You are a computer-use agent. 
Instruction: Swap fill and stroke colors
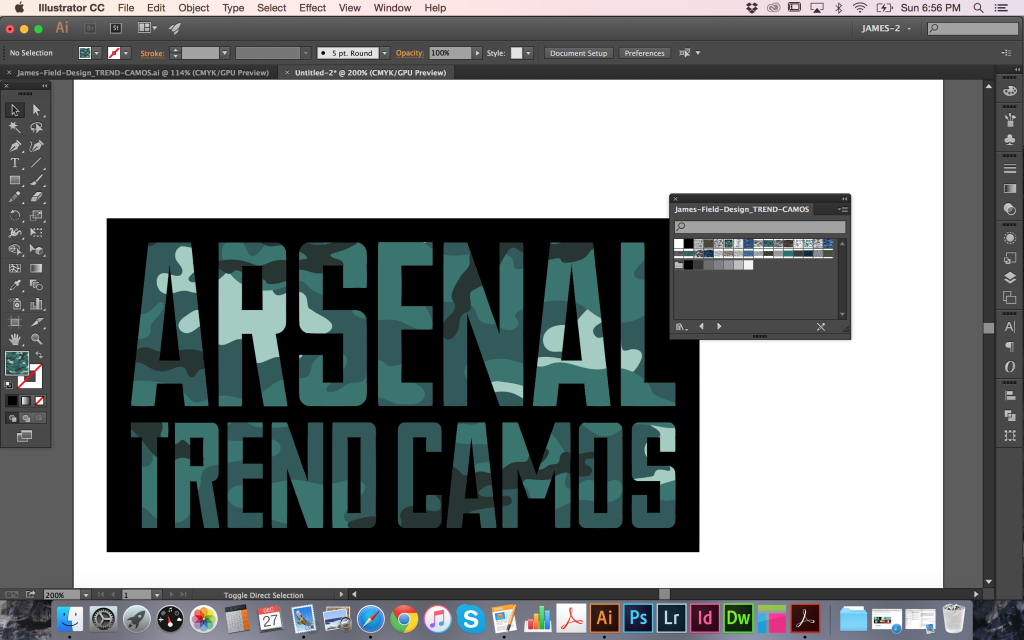click(39, 355)
